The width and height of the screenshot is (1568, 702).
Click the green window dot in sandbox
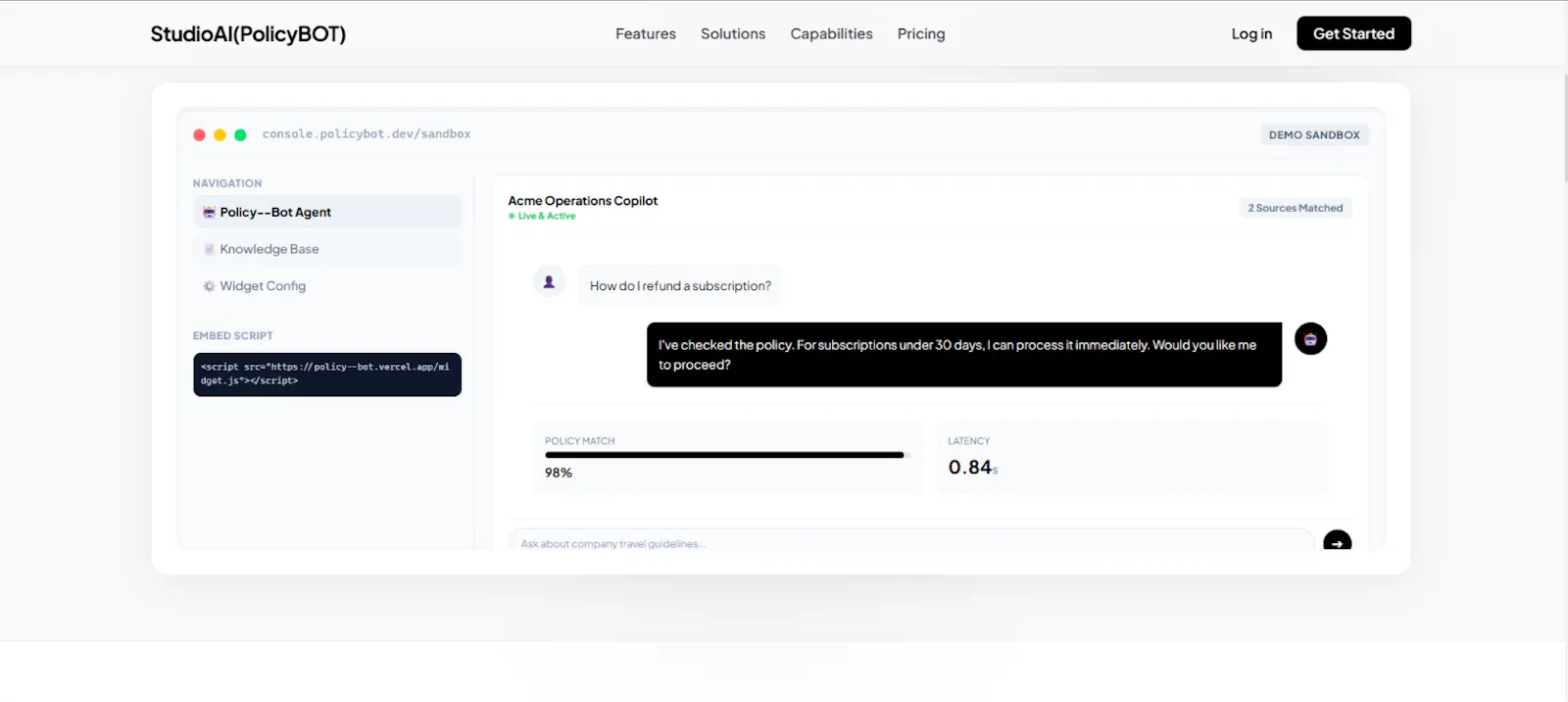click(240, 135)
